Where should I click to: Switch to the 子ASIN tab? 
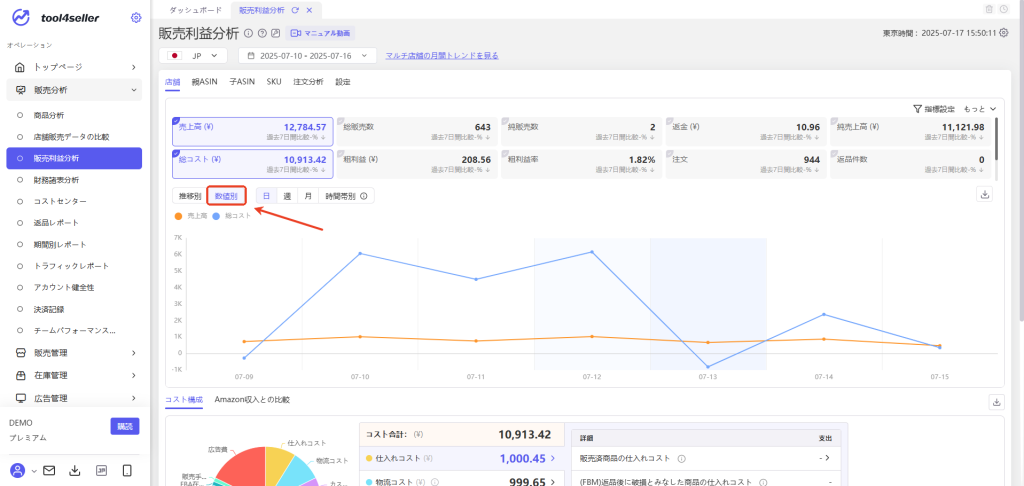(242, 82)
